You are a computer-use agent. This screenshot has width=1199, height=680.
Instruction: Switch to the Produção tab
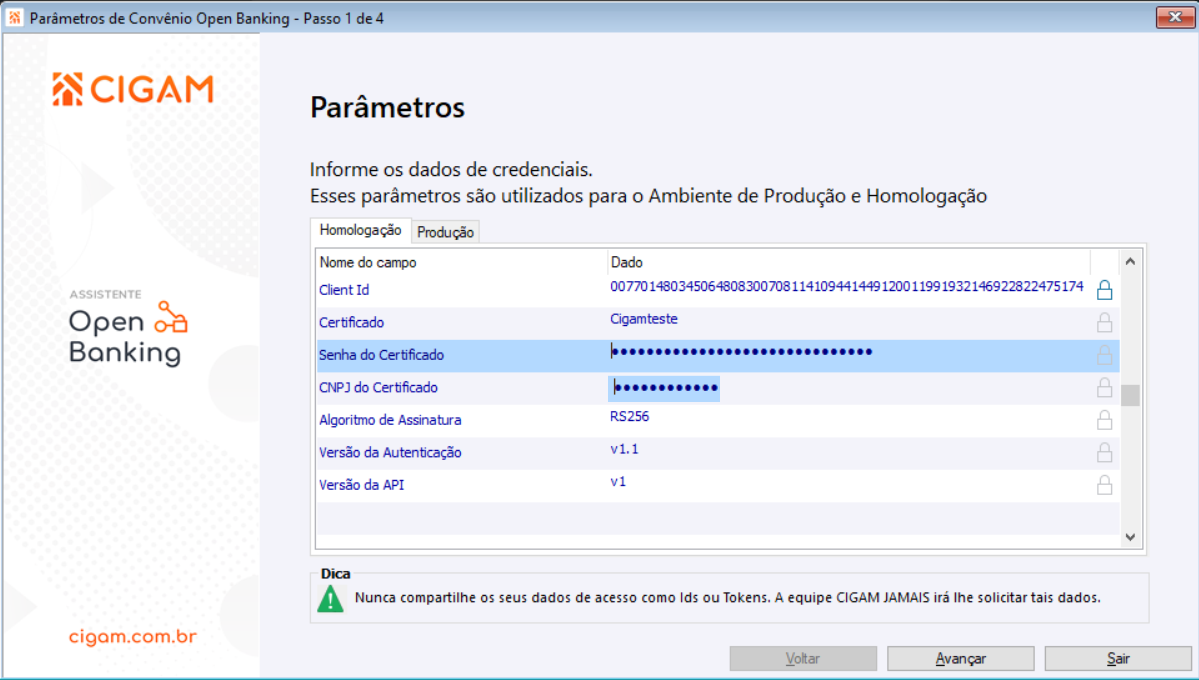pyautogui.click(x=446, y=233)
